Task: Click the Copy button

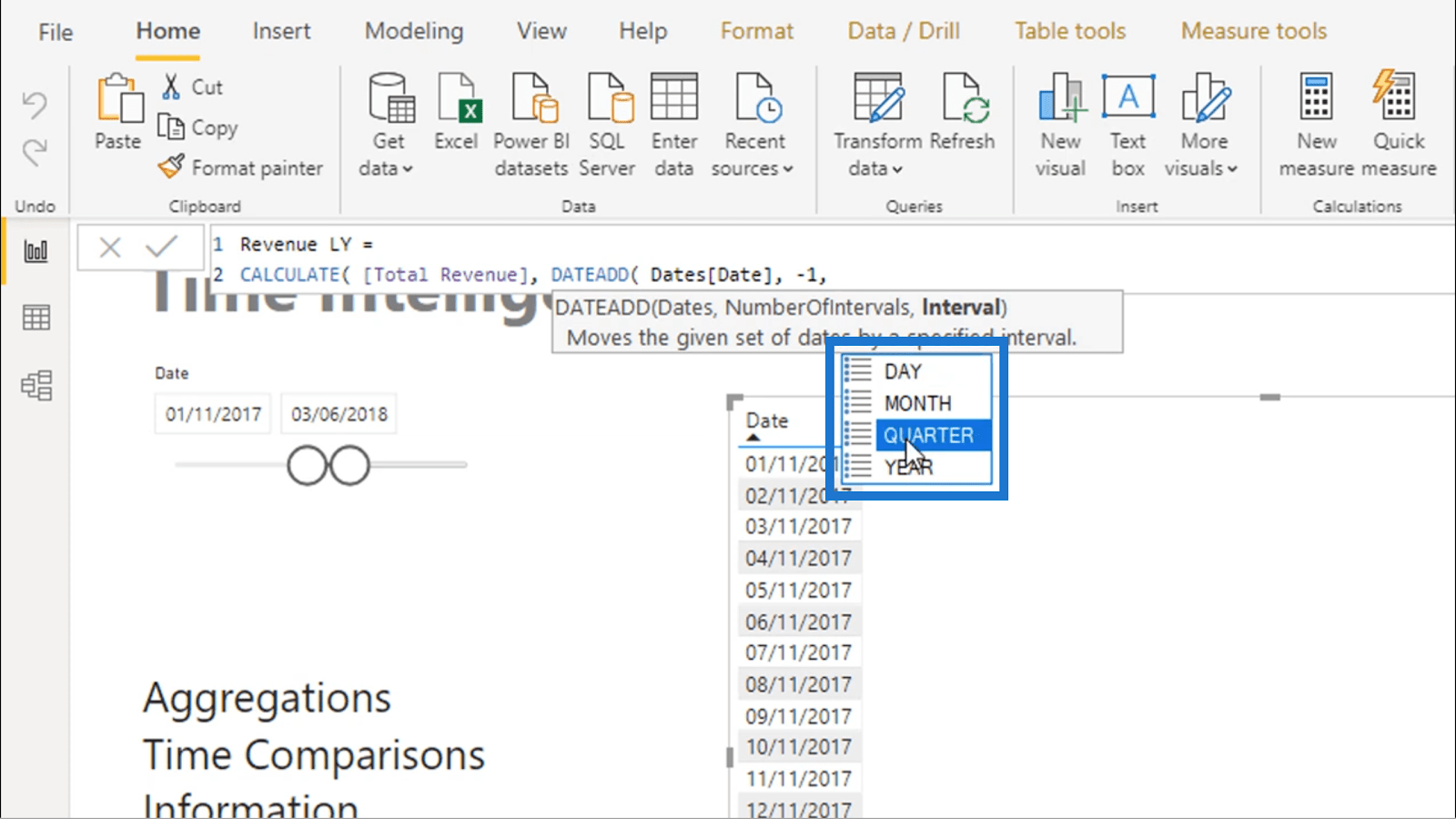Action: tap(198, 127)
